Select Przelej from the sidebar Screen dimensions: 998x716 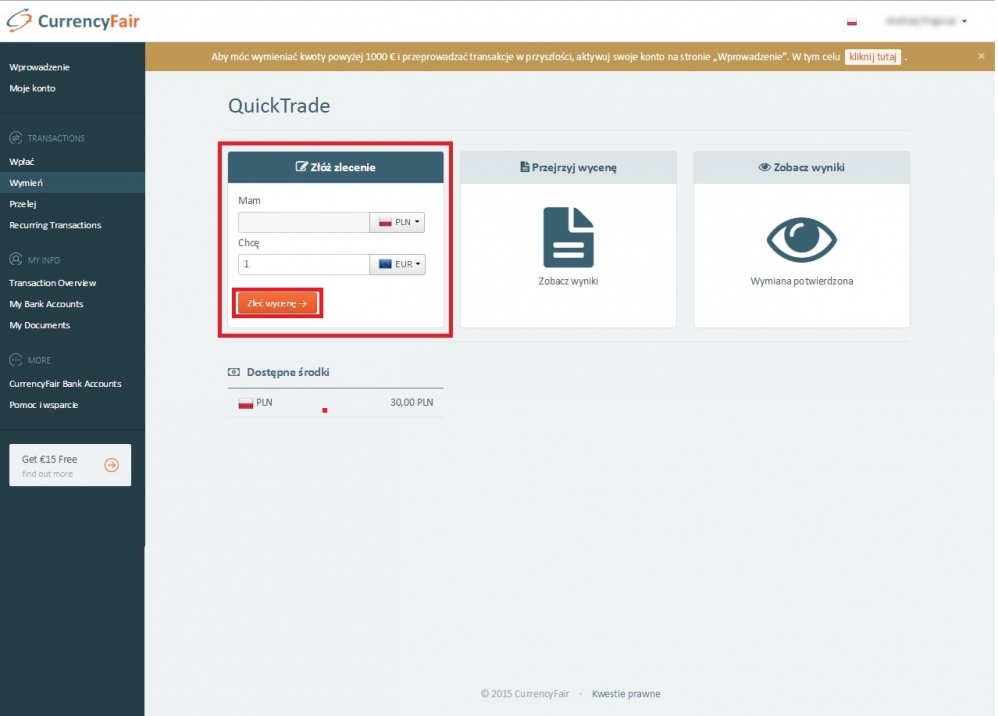point(23,204)
